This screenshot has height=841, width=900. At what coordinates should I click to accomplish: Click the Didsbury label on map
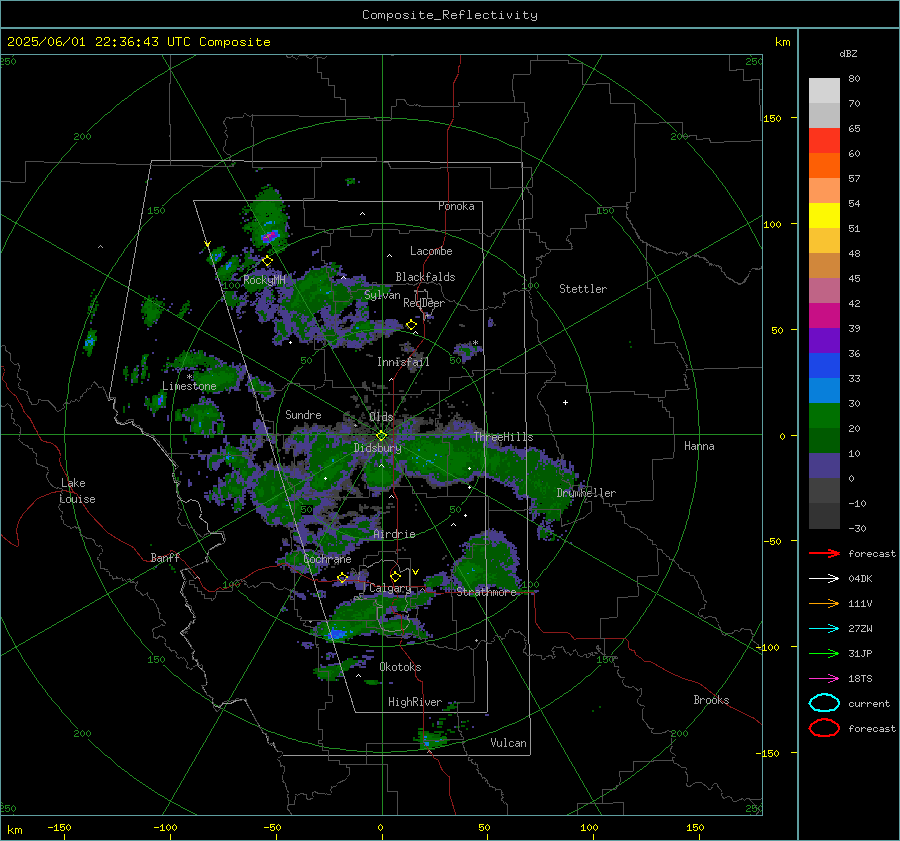(x=377, y=448)
